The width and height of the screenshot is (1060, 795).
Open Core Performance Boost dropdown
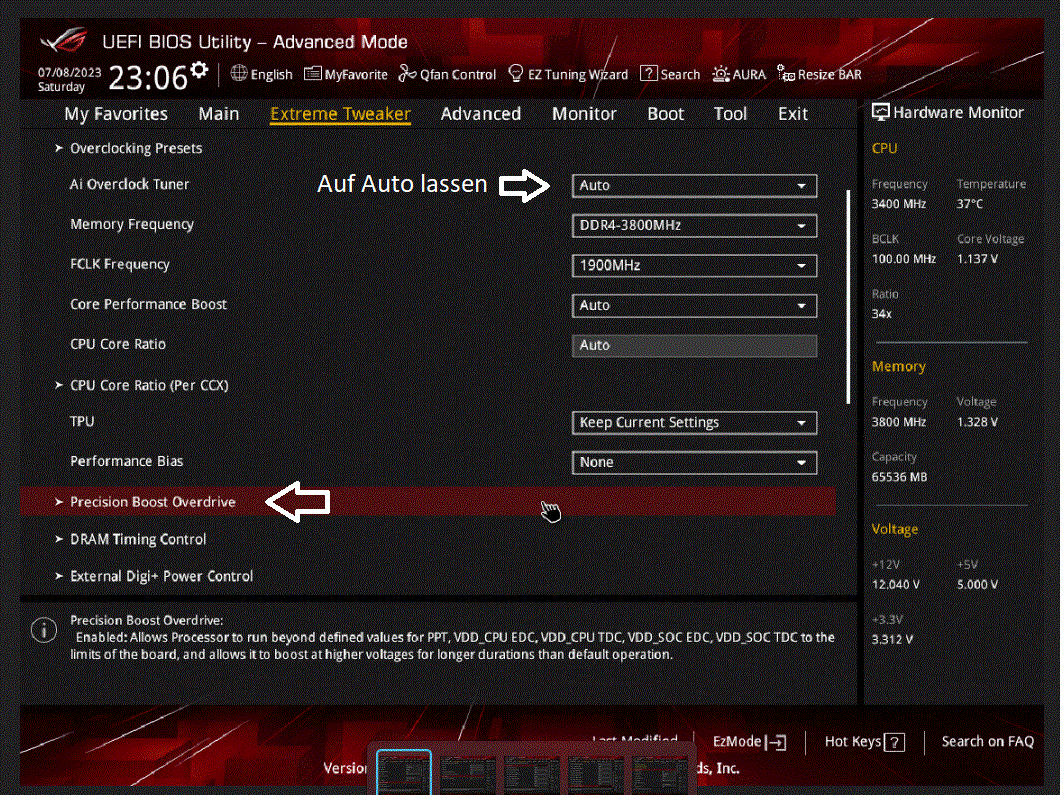(694, 305)
